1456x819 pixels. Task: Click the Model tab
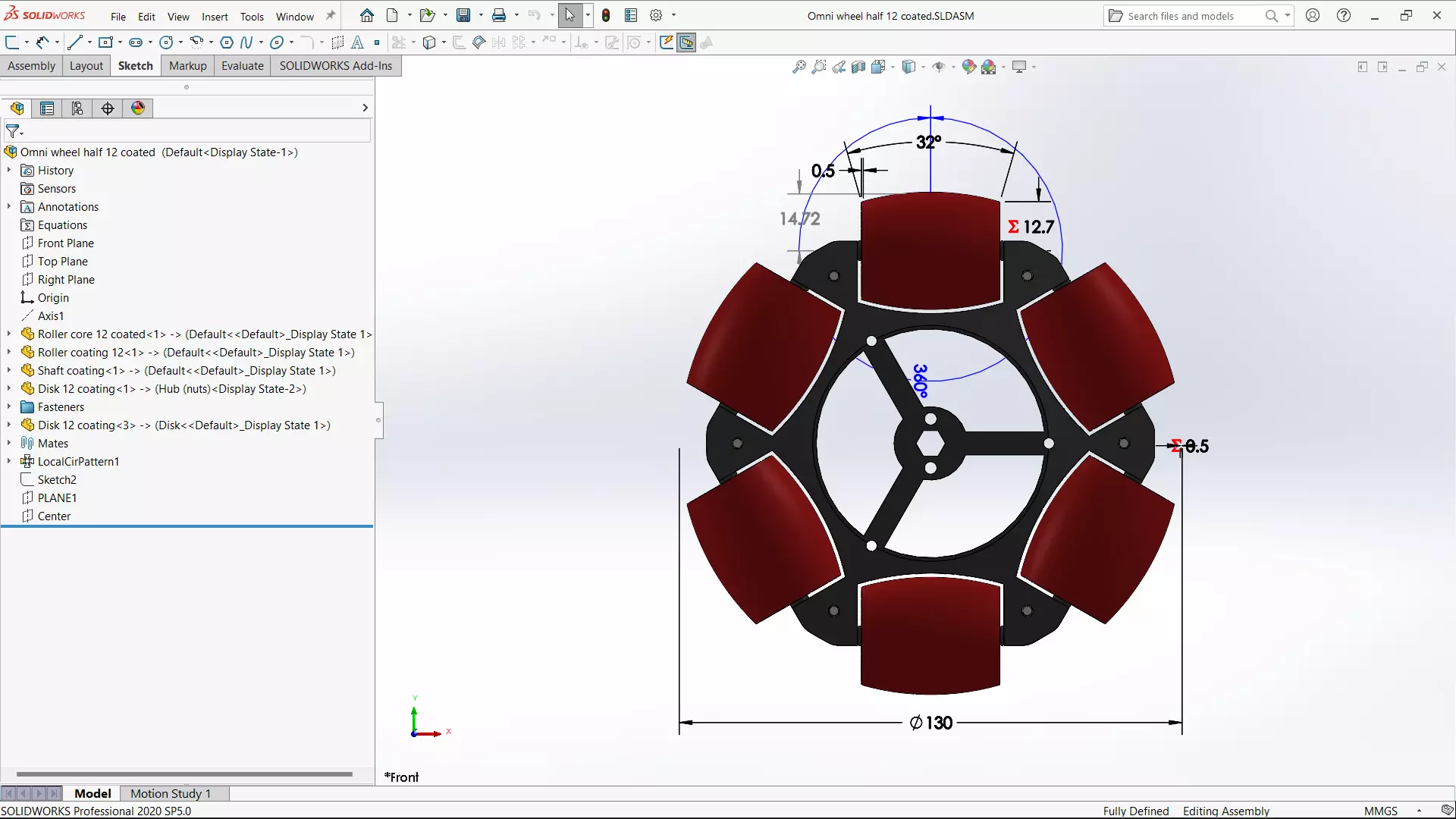(93, 793)
